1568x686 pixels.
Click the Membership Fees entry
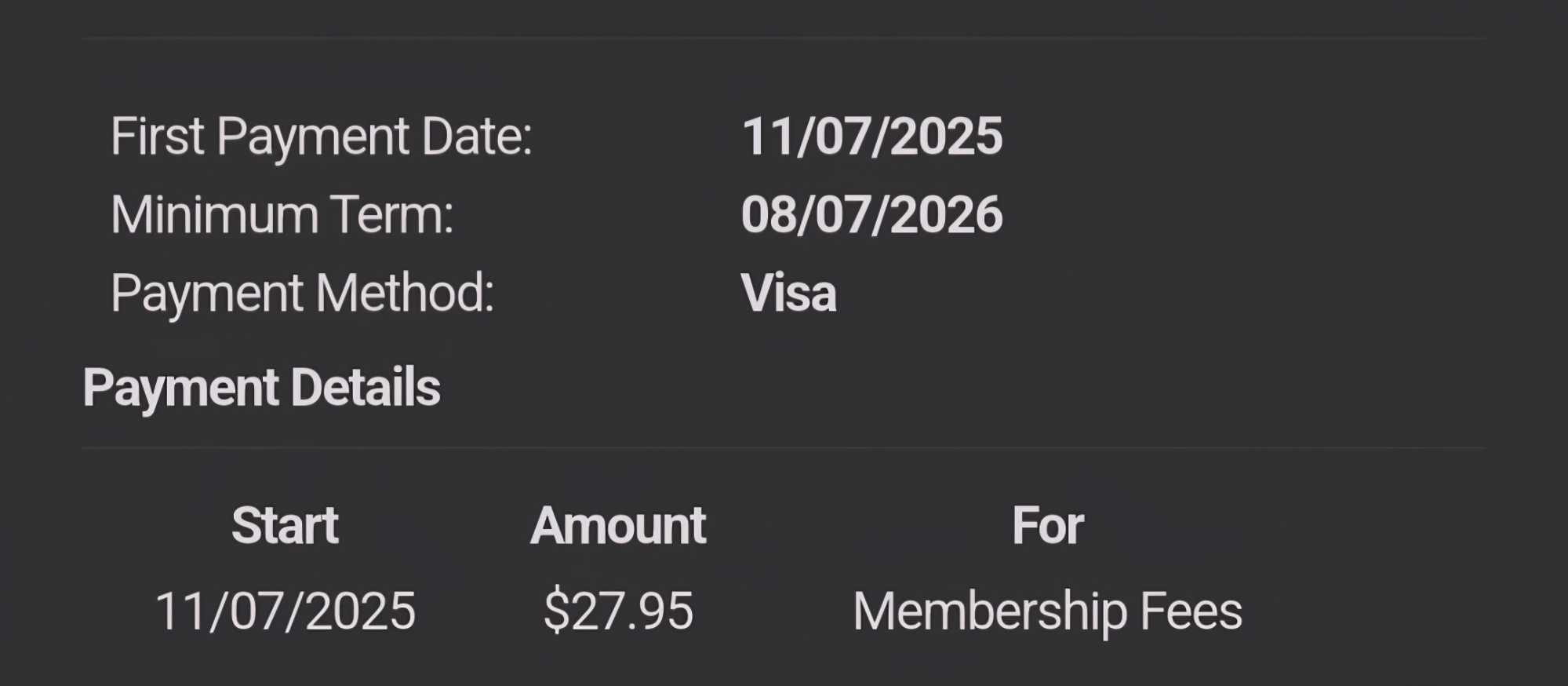(1048, 612)
